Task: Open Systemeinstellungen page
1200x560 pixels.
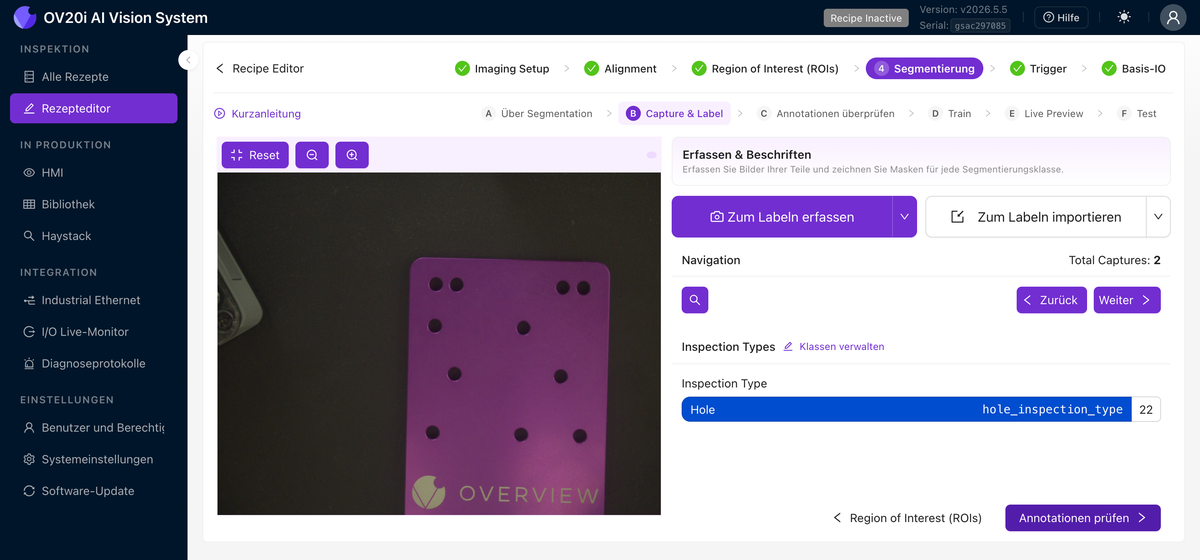Action: 97,459
